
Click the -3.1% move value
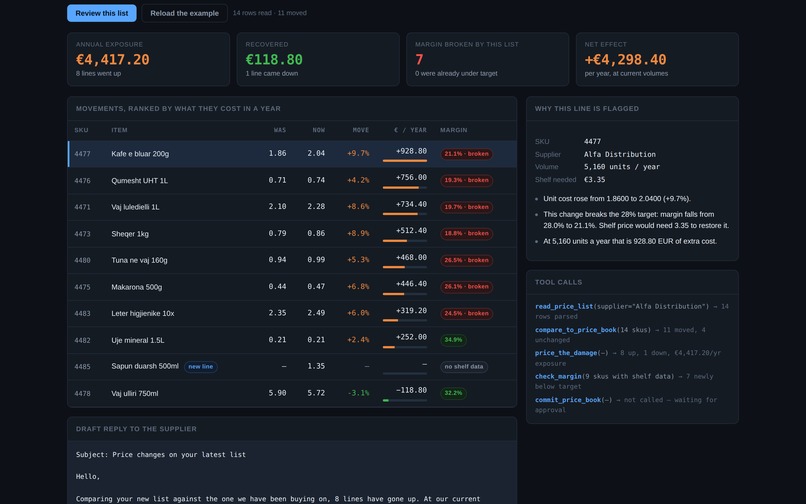click(x=358, y=393)
